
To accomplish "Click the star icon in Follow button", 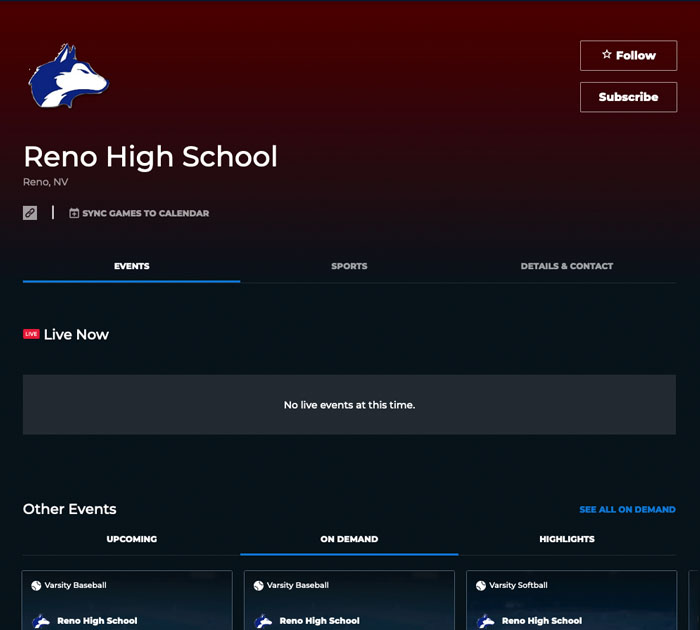I will [606, 54].
